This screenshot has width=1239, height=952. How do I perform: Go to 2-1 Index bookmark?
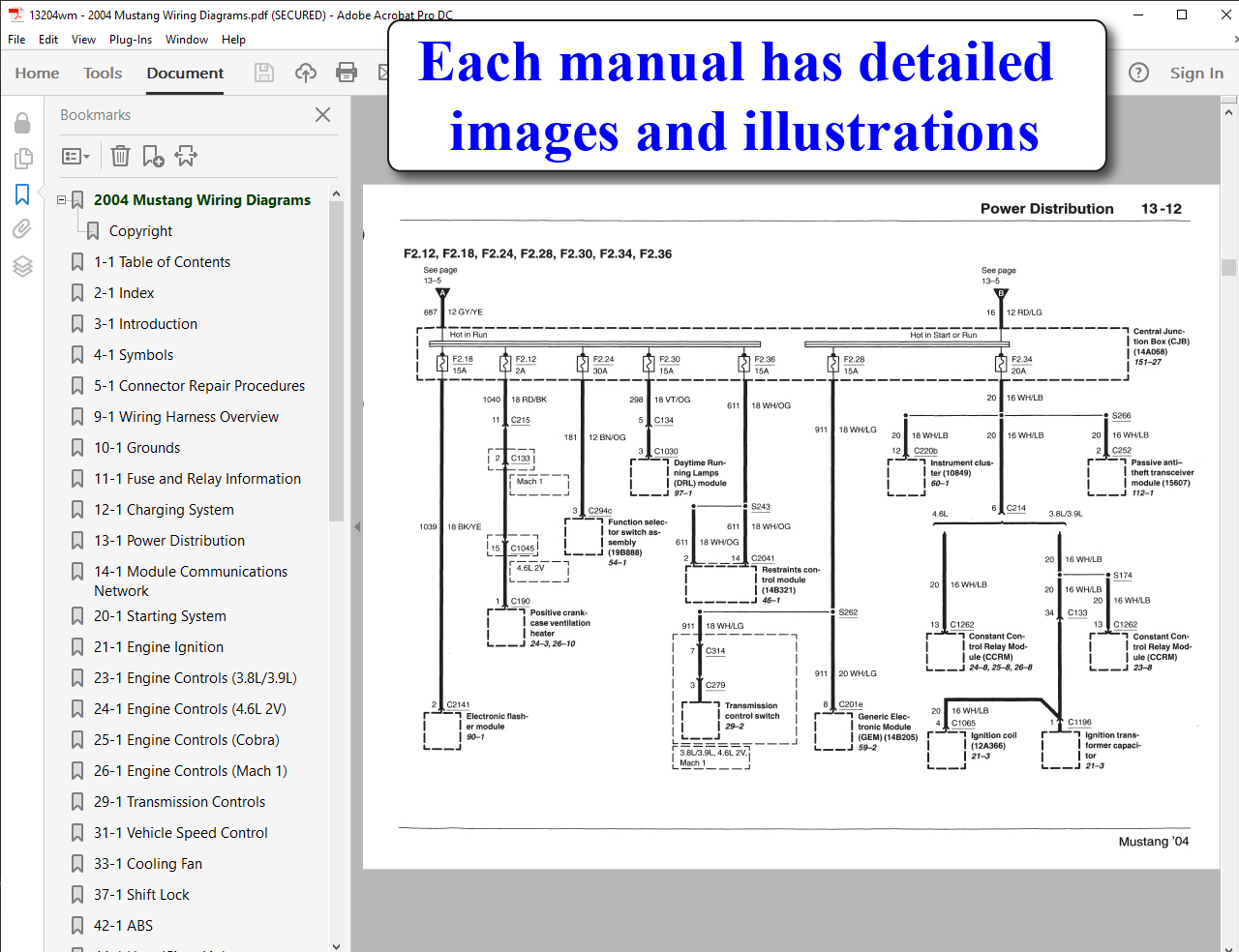coord(124,293)
